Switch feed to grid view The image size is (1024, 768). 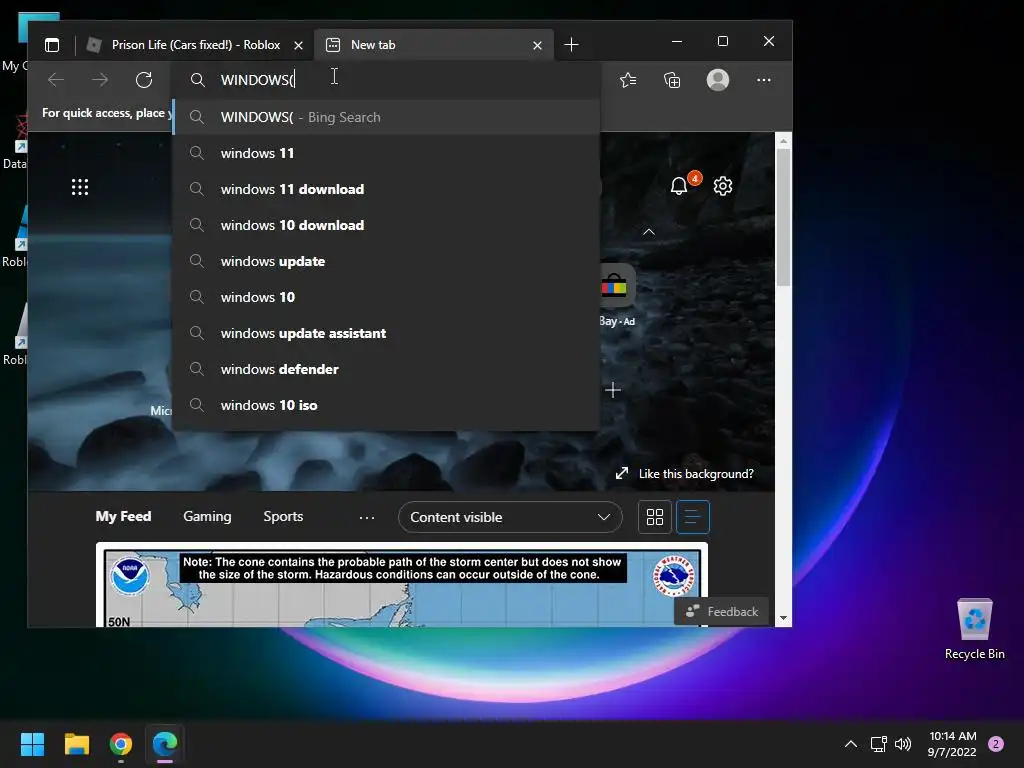(x=655, y=517)
